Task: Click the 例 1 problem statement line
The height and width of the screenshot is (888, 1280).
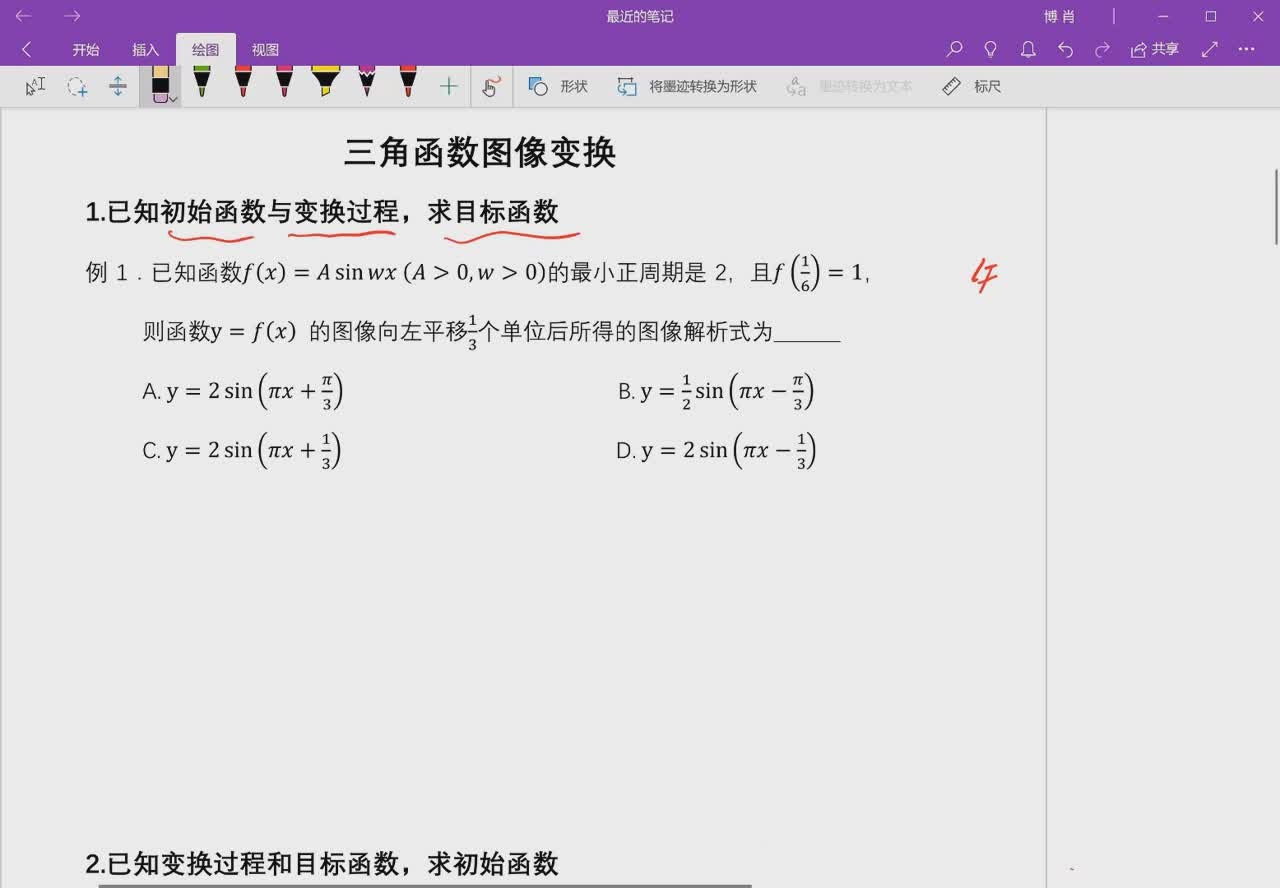Action: pos(478,272)
